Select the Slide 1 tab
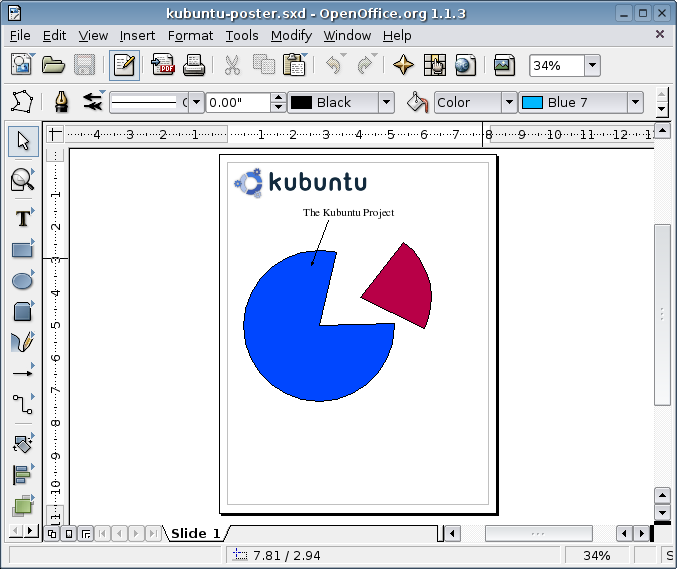The height and width of the screenshot is (569, 677). point(196,534)
